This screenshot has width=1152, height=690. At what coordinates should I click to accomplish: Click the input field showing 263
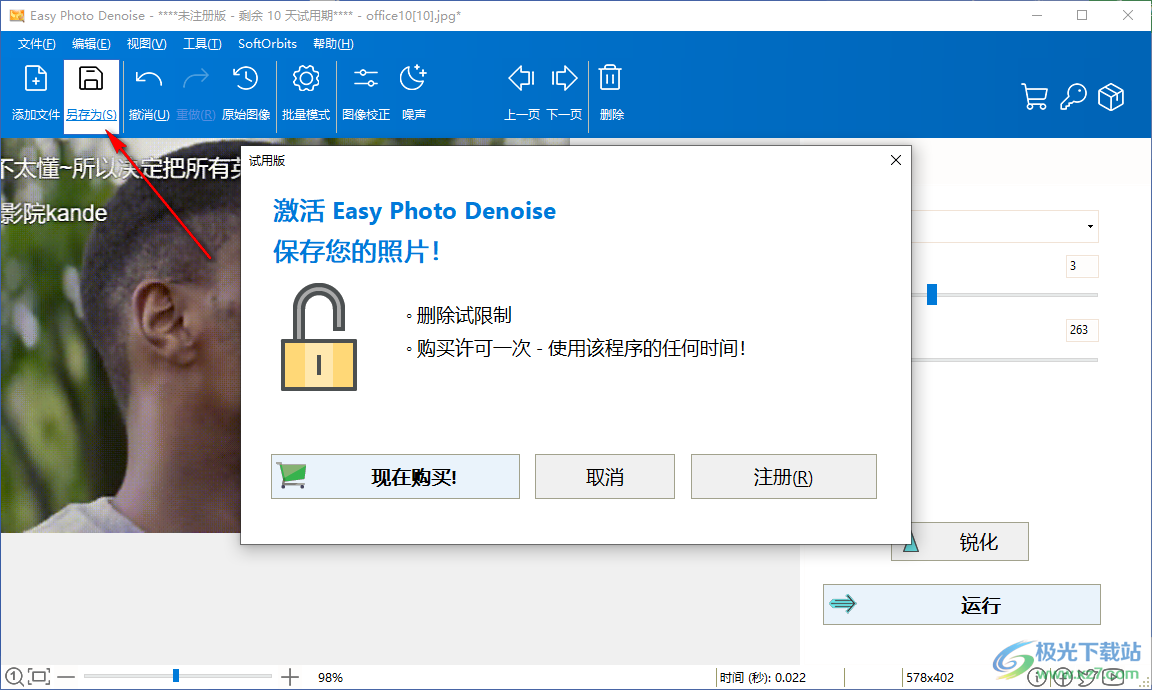click(x=1081, y=330)
